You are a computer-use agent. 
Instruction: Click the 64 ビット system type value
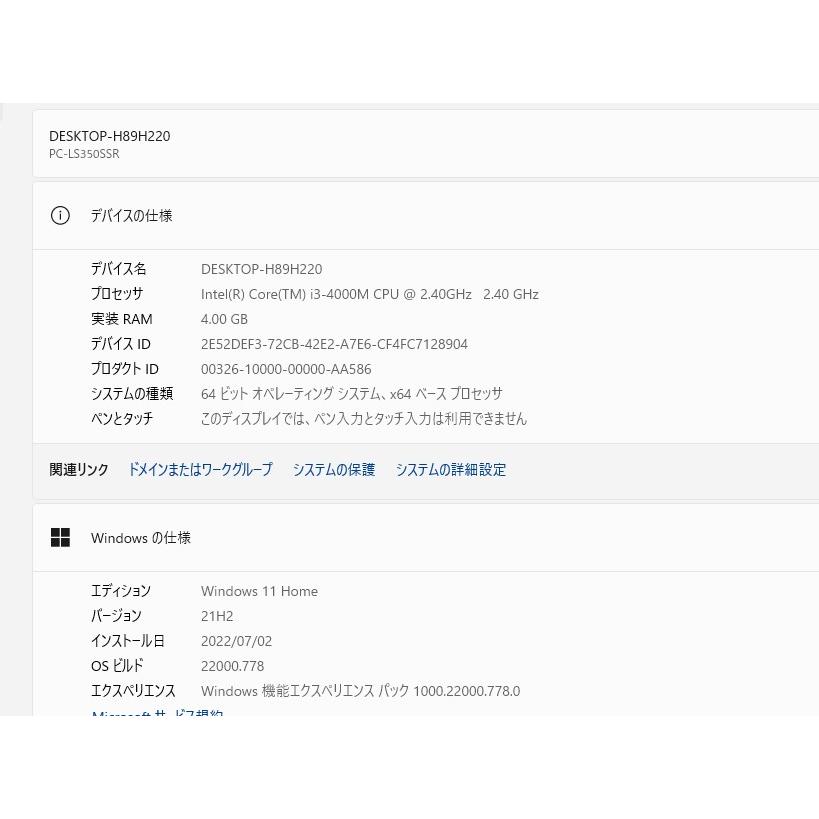[351, 394]
